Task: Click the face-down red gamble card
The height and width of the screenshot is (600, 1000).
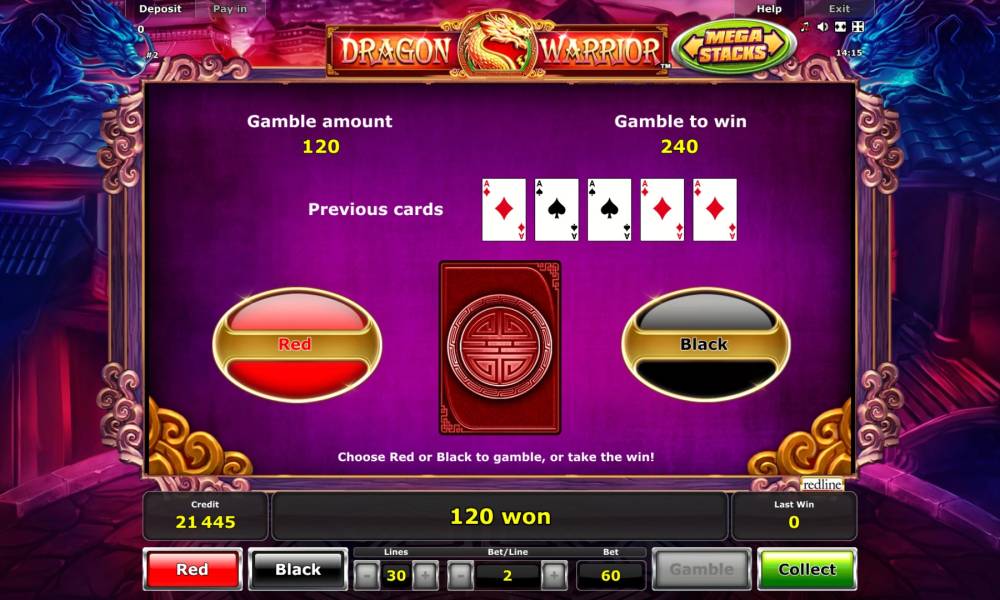Action: (x=500, y=348)
